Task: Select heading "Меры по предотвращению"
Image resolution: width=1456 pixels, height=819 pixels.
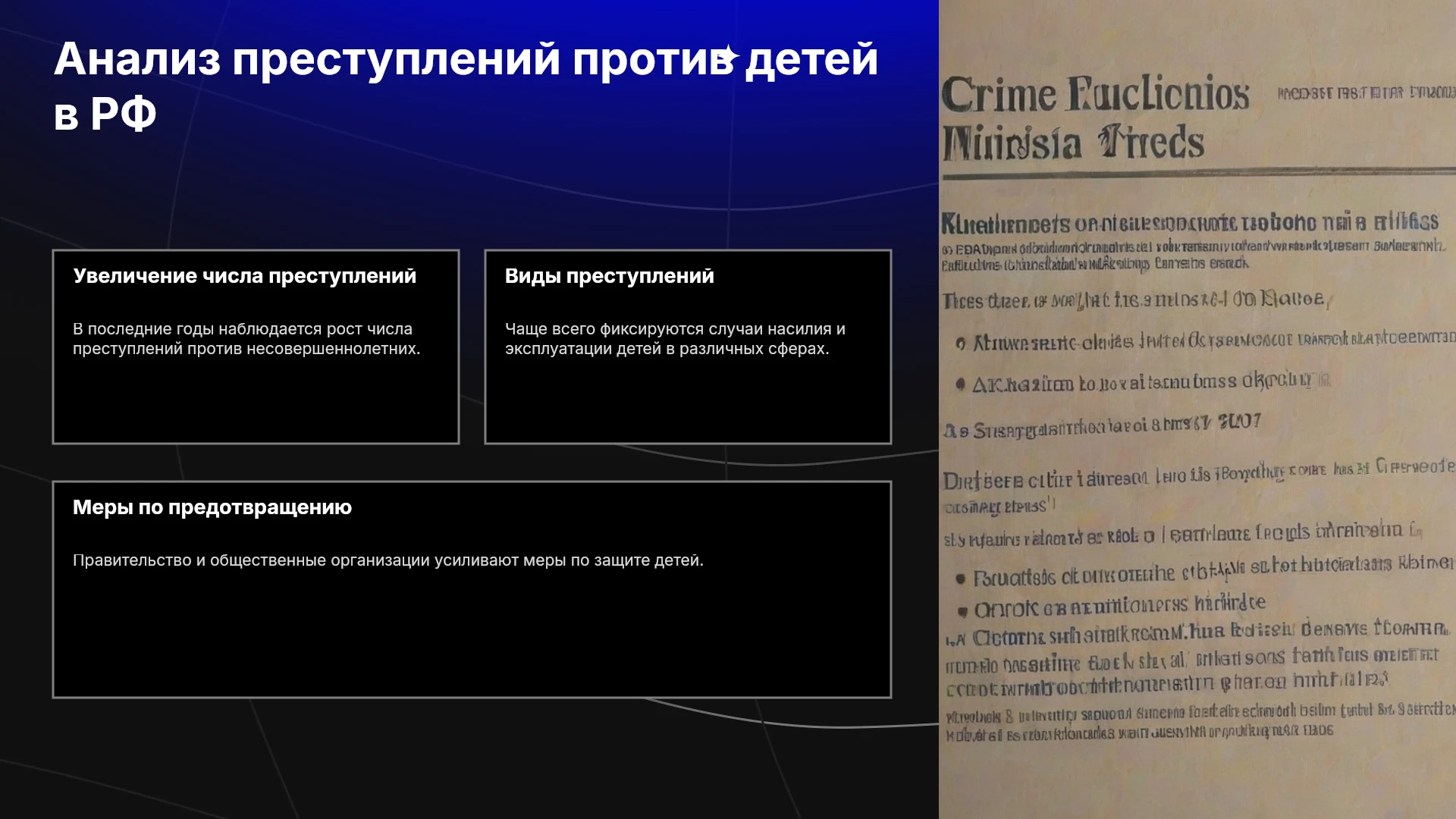Action: click(x=212, y=507)
